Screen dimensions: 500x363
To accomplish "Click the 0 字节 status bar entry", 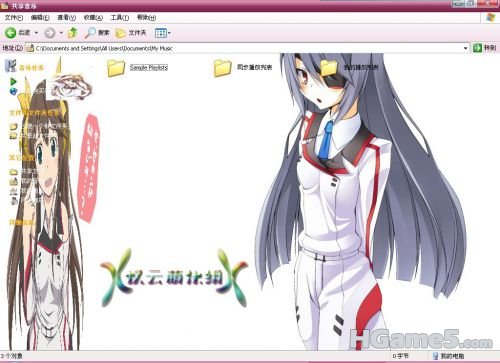I will tap(401, 356).
